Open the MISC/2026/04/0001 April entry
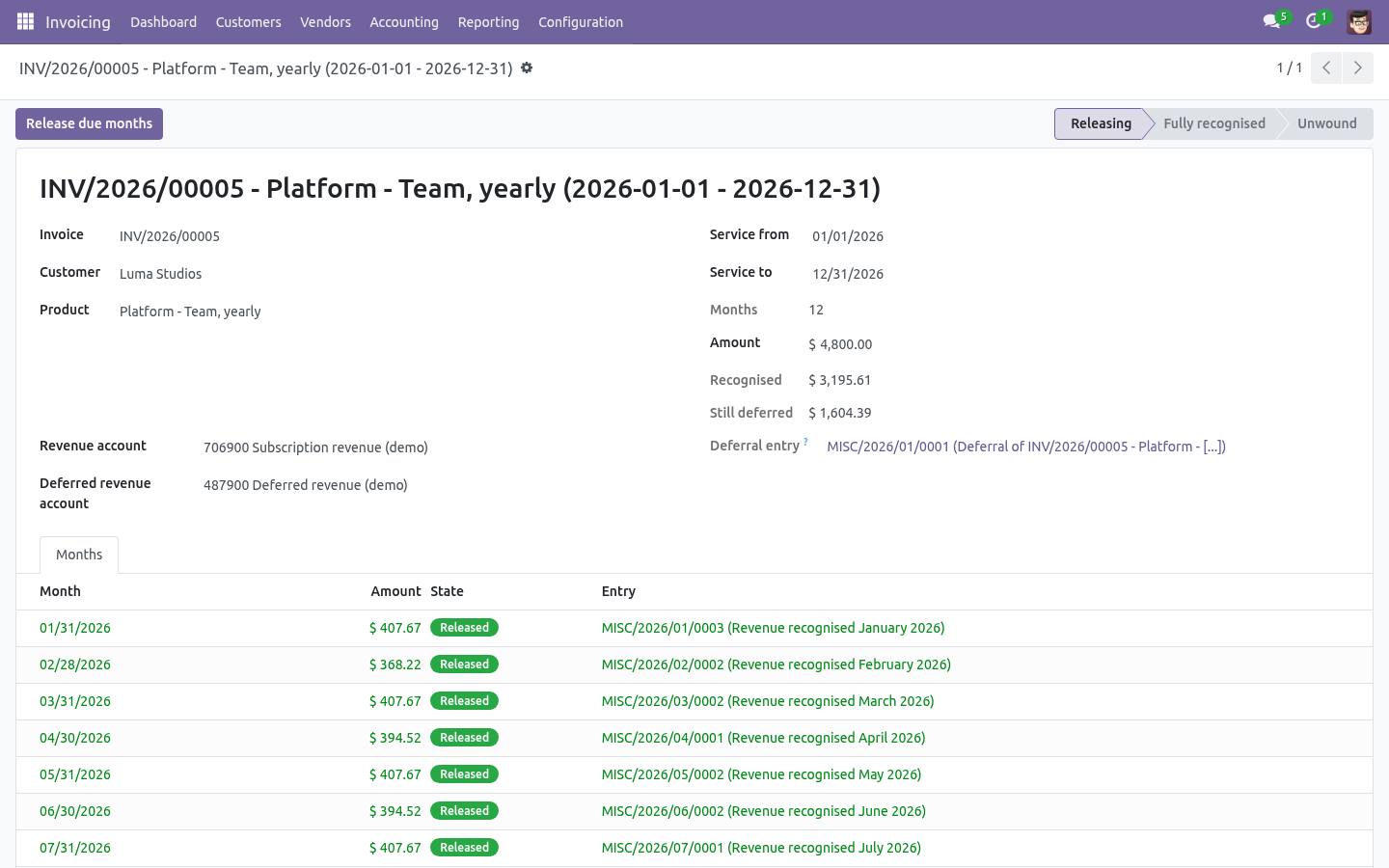Screen dimensions: 1389x868 click(763, 738)
